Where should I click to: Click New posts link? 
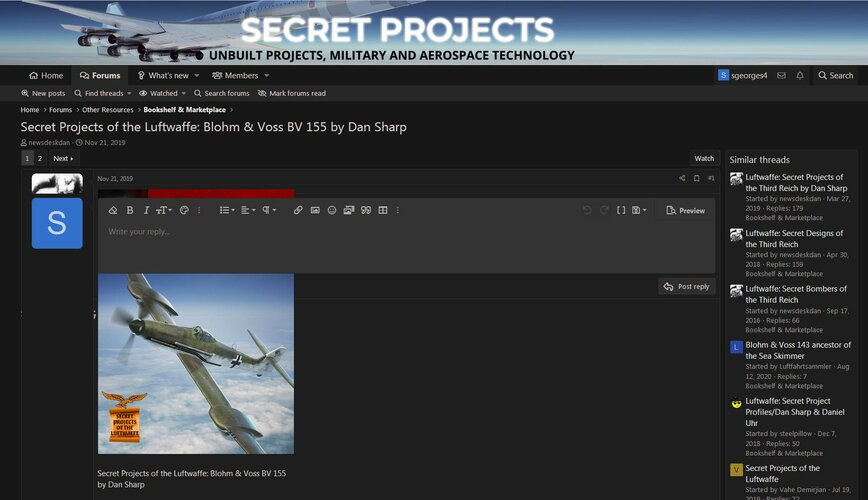pos(43,94)
